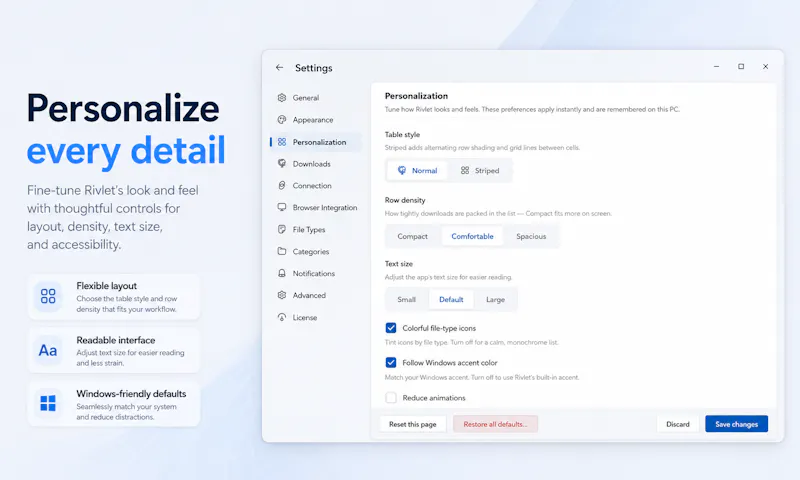Go to Notifications settings
Viewport: 800px width, 480px height.
click(x=315, y=273)
